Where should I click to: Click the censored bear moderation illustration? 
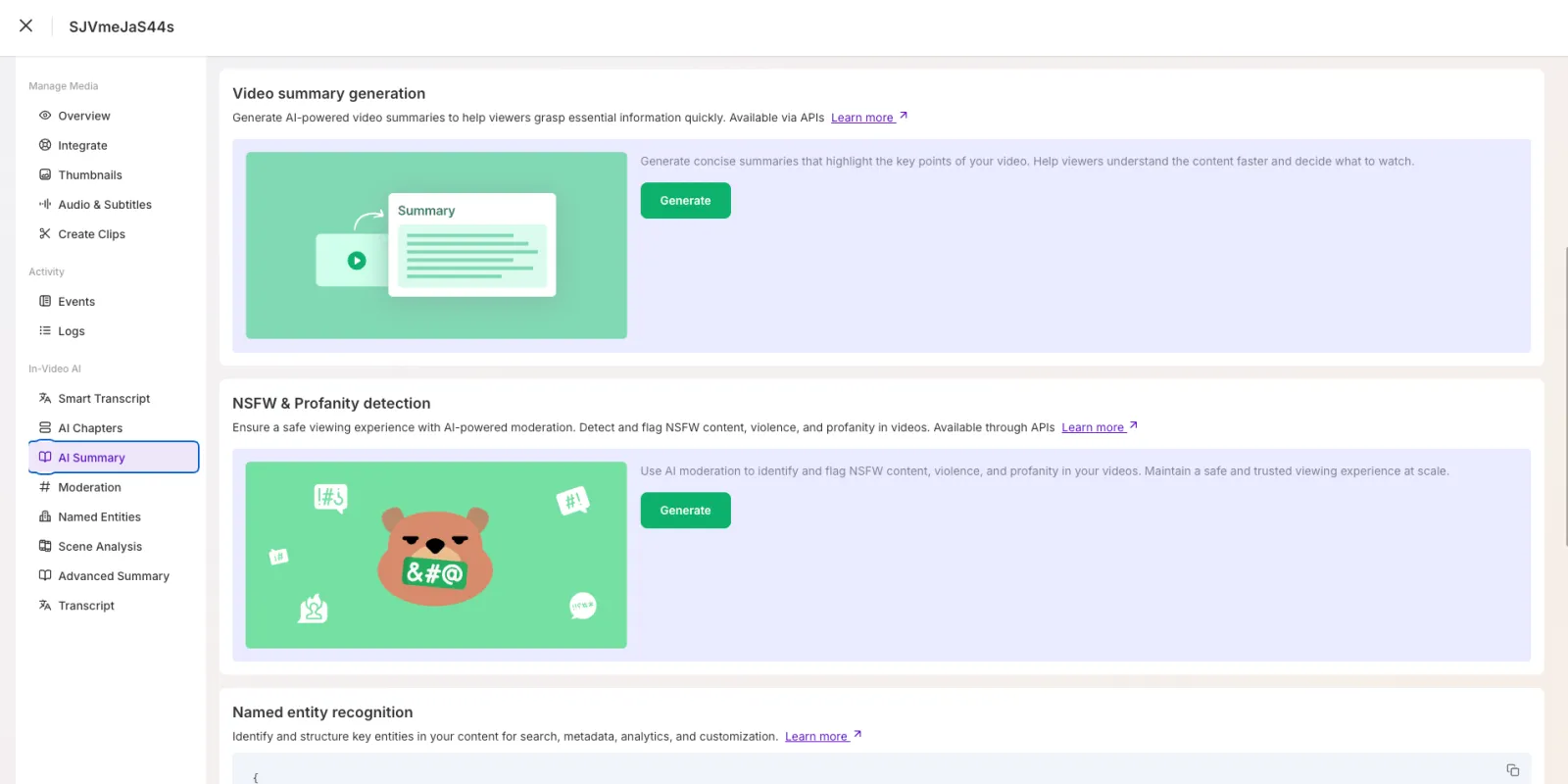tap(436, 555)
